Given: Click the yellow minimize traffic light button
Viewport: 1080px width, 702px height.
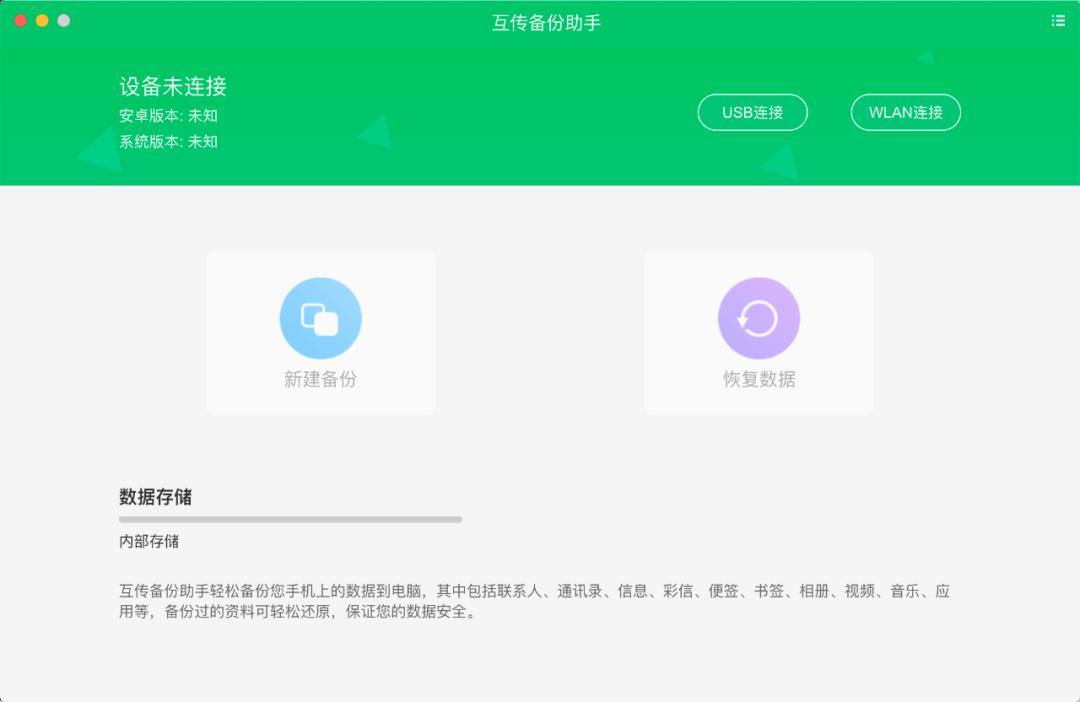Looking at the screenshot, I should pos(40,18).
